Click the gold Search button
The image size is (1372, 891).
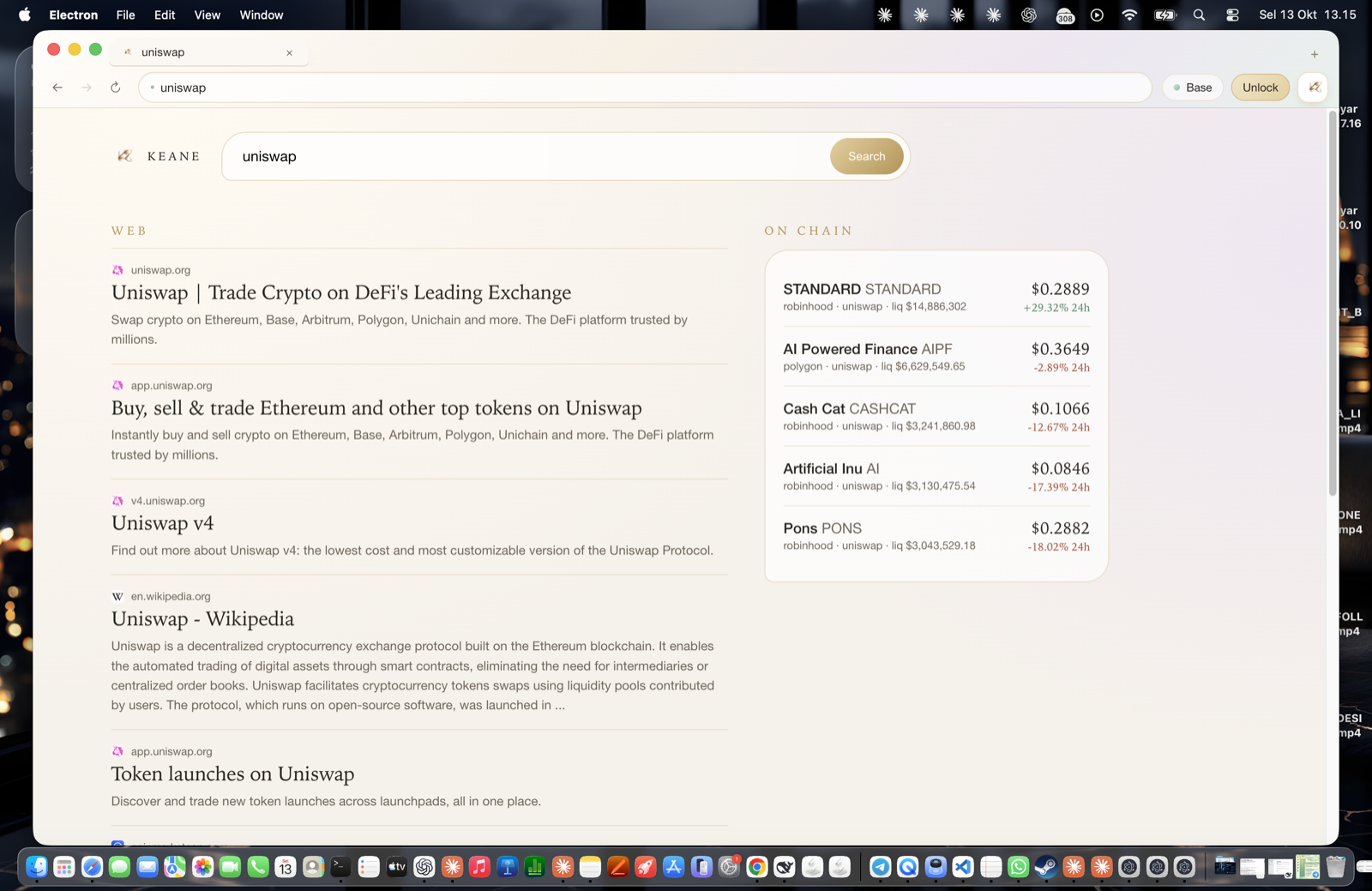[866, 156]
